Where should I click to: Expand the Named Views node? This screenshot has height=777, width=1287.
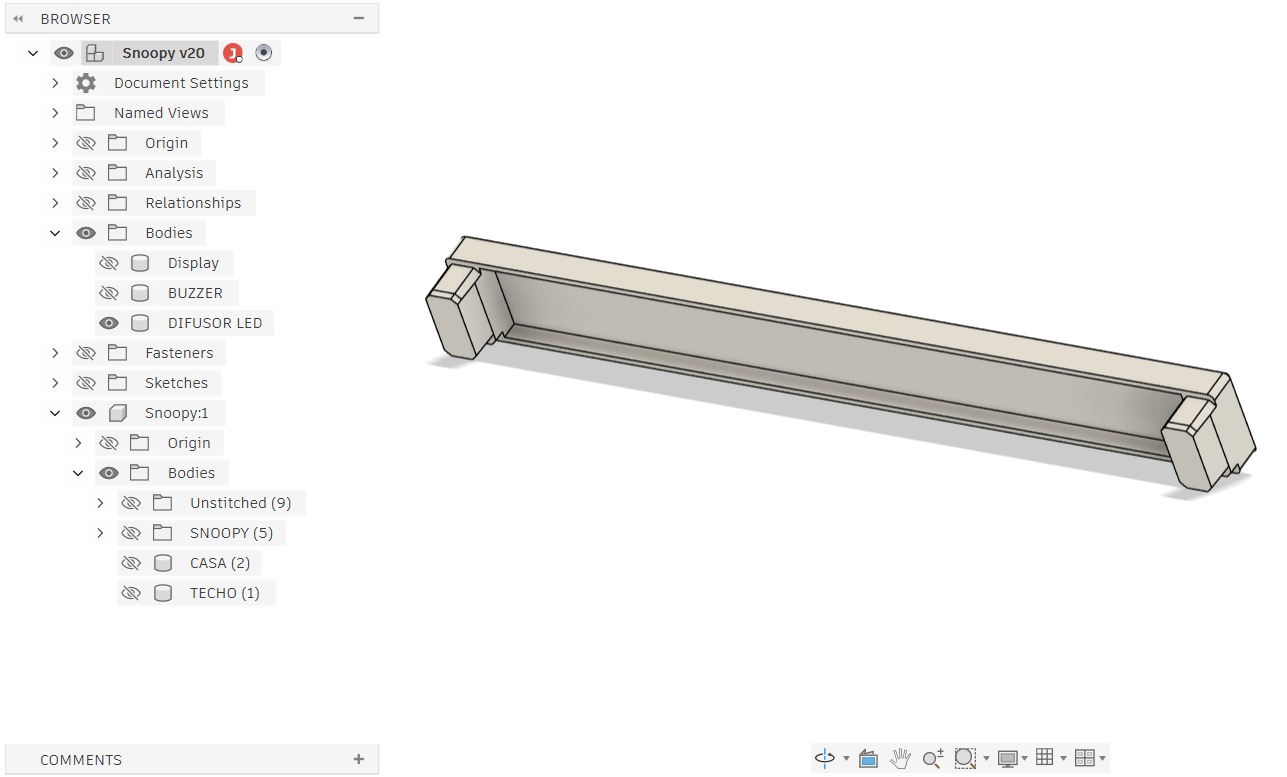55,113
